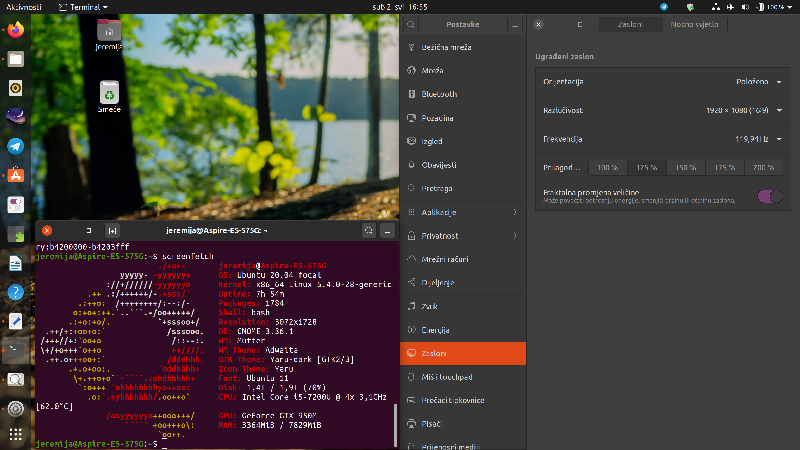Launch Firefox from the dock
The height and width of the screenshot is (450, 800).
16,30
